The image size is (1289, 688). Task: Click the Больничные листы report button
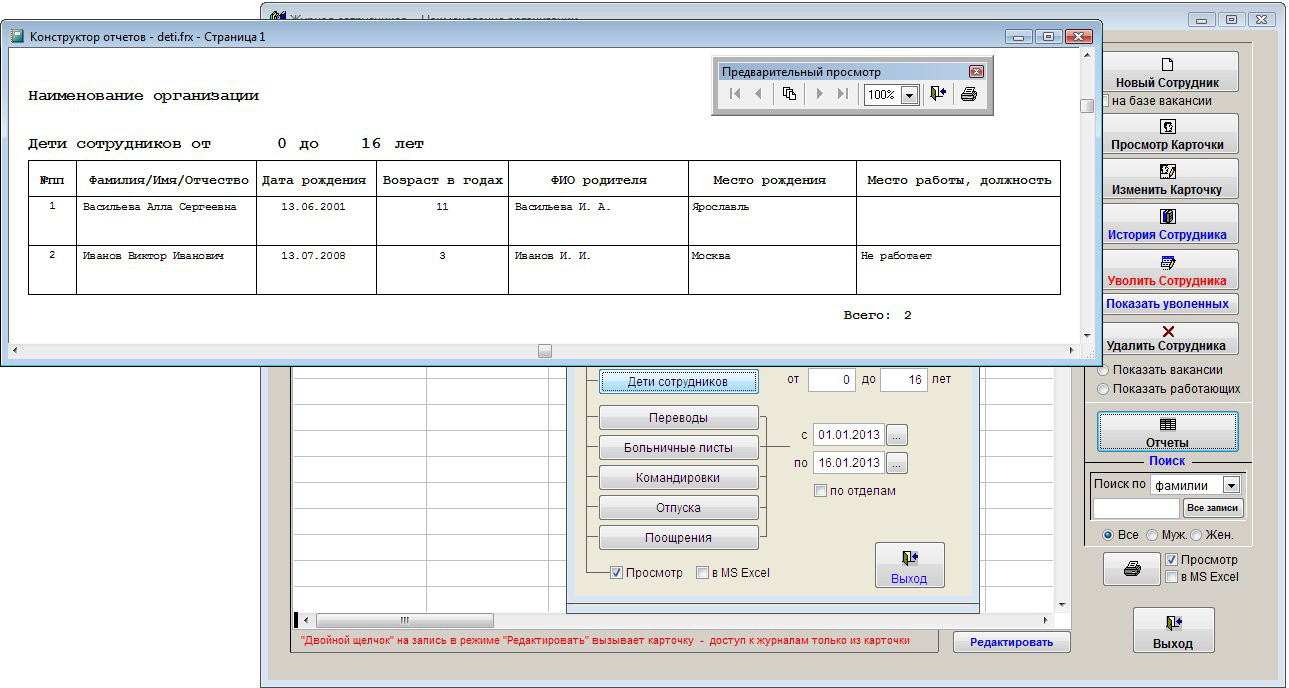678,448
